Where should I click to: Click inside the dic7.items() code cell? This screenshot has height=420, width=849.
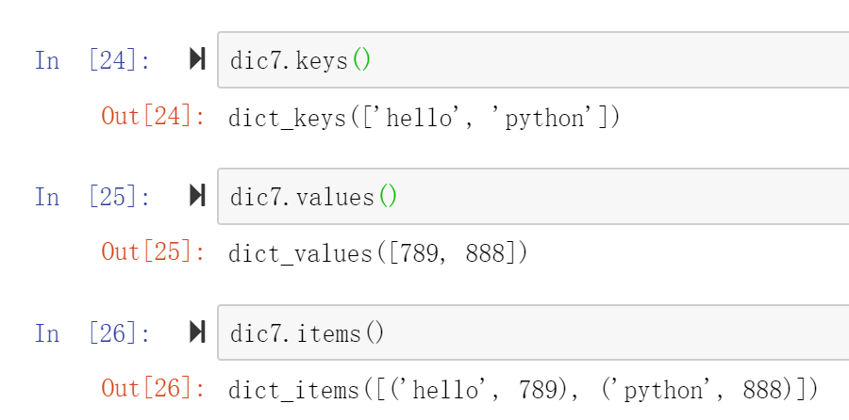pos(533,332)
